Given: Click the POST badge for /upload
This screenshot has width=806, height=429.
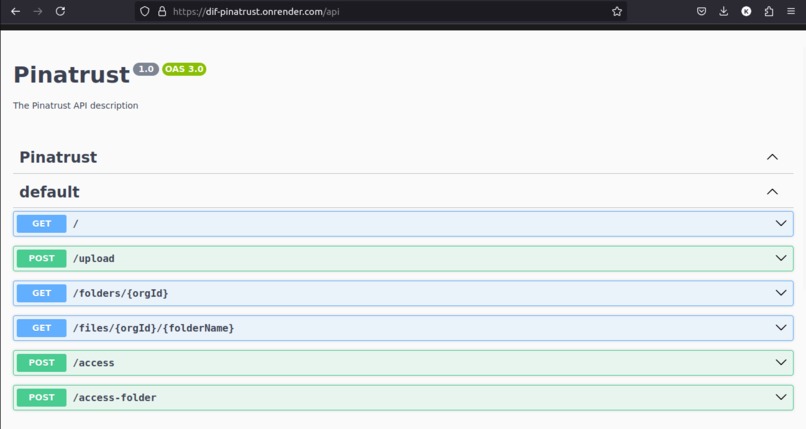Looking at the screenshot, I should [x=42, y=258].
